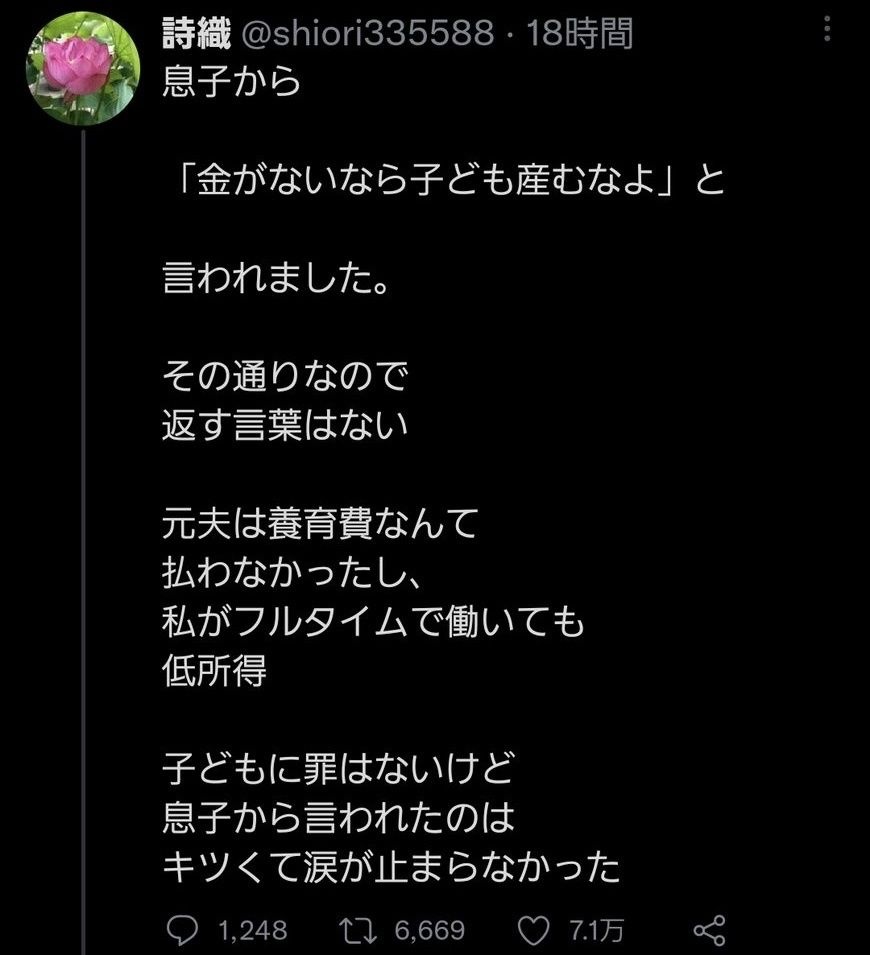870x955 pixels.
Task: Open the share icon menu
Action: point(709,930)
